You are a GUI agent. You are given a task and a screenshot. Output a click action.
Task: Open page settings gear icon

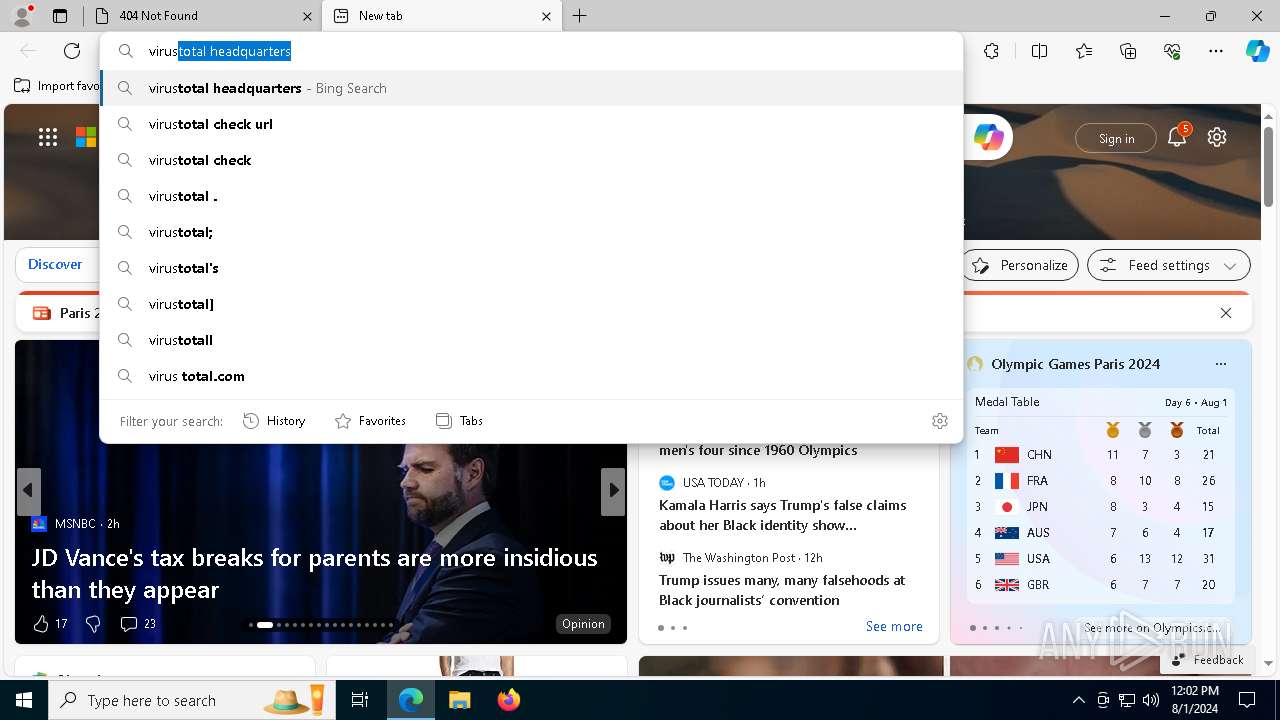(1216, 138)
